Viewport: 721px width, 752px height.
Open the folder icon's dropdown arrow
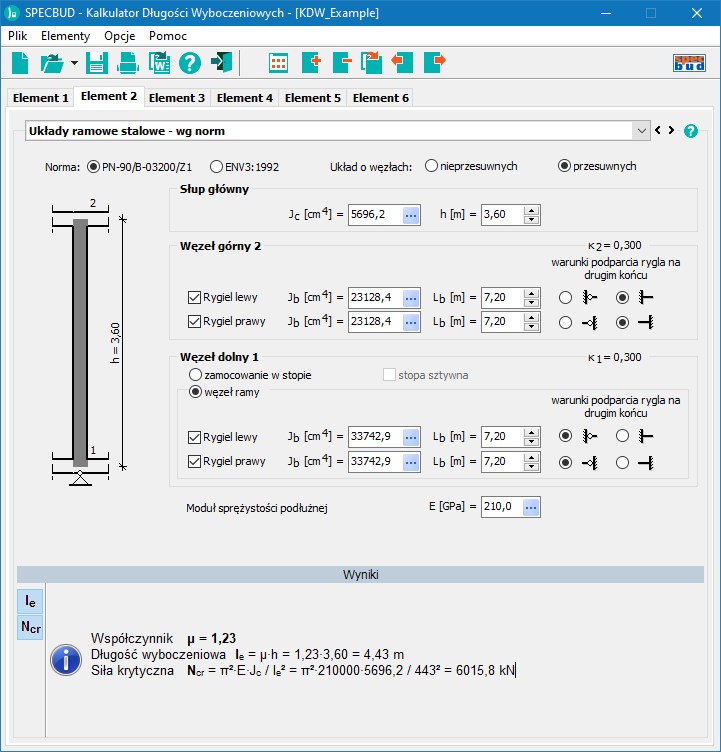[75, 63]
